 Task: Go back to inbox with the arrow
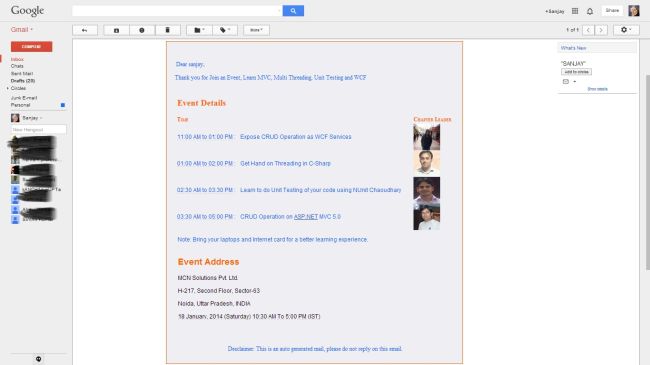point(85,30)
